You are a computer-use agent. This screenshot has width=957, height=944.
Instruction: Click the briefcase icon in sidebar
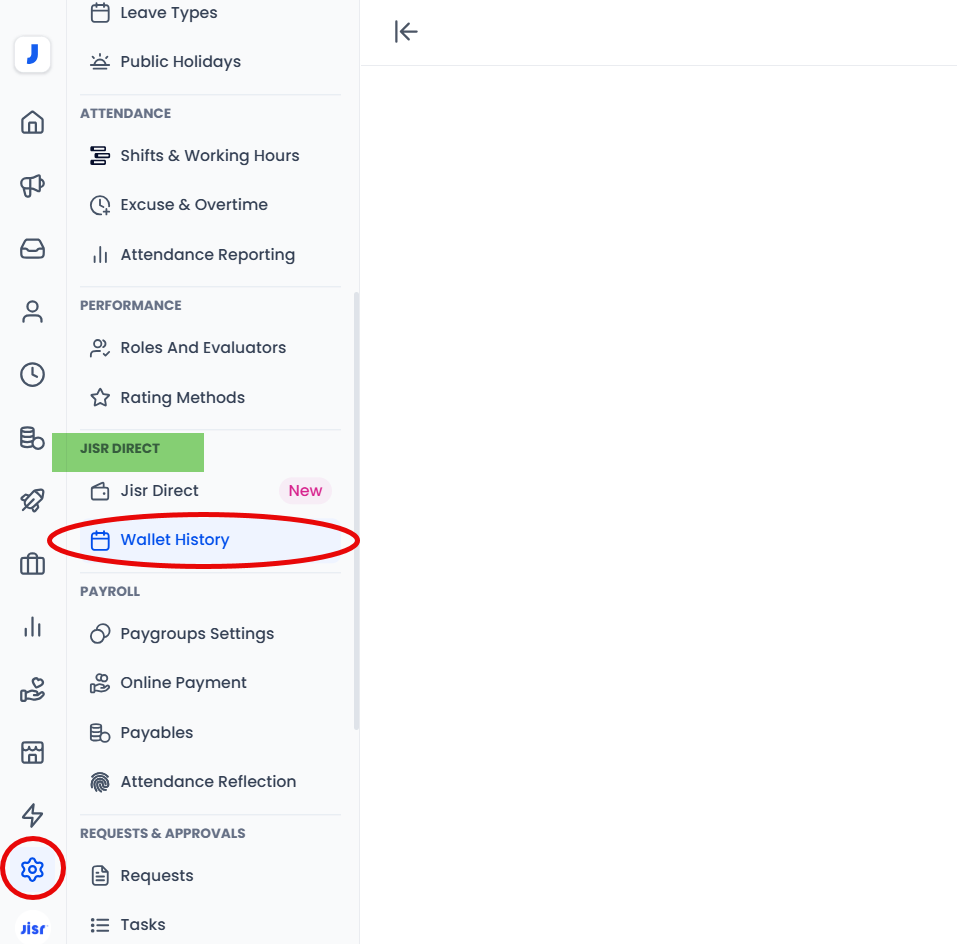click(33, 564)
